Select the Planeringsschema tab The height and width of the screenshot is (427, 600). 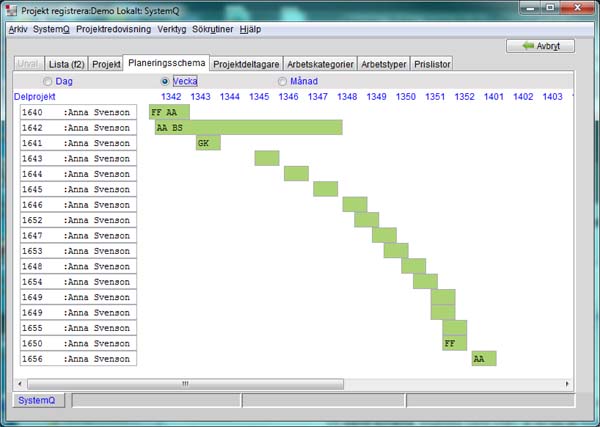(x=166, y=63)
